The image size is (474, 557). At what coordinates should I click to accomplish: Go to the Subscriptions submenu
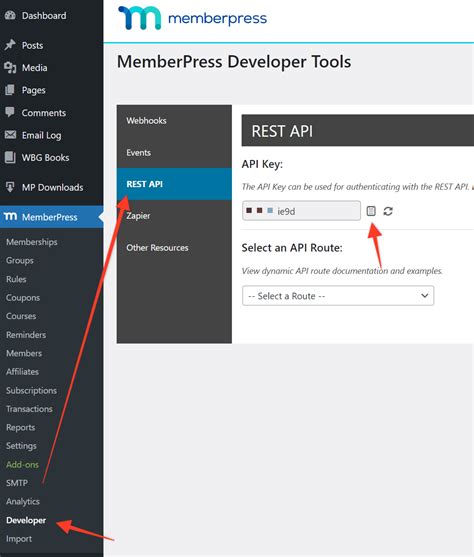tap(31, 390)
